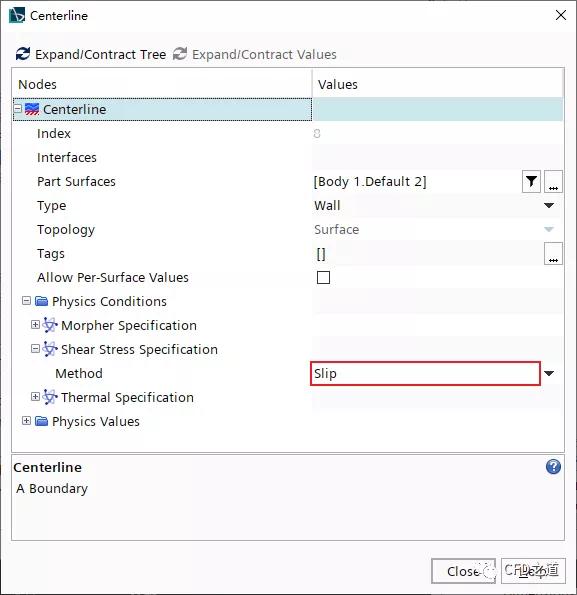The image size is (577, 595).
Task: Collapse the Centerline root node
Action: click(x=17, y=109)
